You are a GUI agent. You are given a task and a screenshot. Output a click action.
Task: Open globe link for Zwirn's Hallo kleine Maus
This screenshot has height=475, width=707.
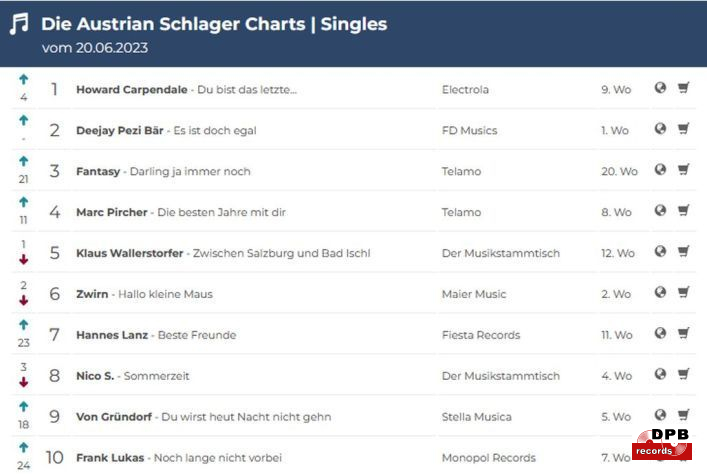point(660,293)
